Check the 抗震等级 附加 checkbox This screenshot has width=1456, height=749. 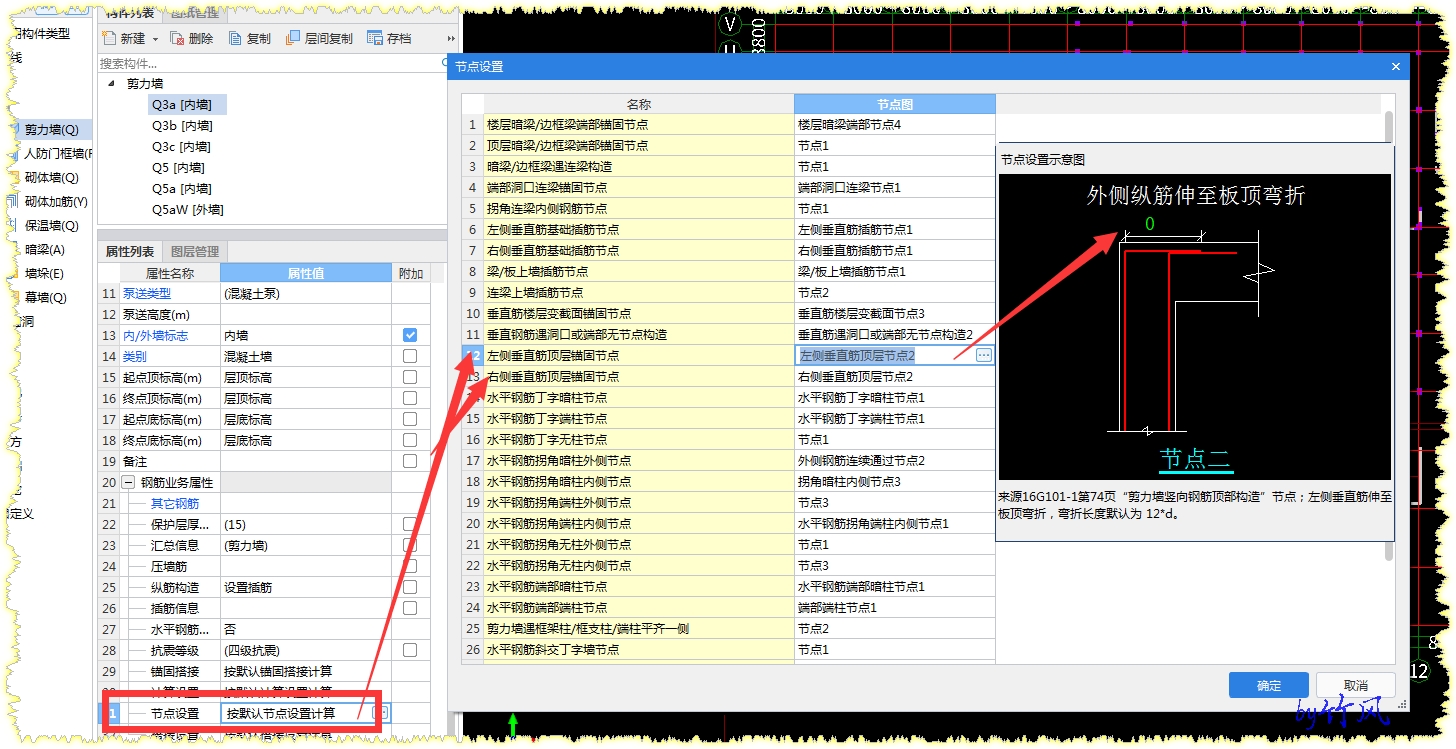[x=410, y=650]
